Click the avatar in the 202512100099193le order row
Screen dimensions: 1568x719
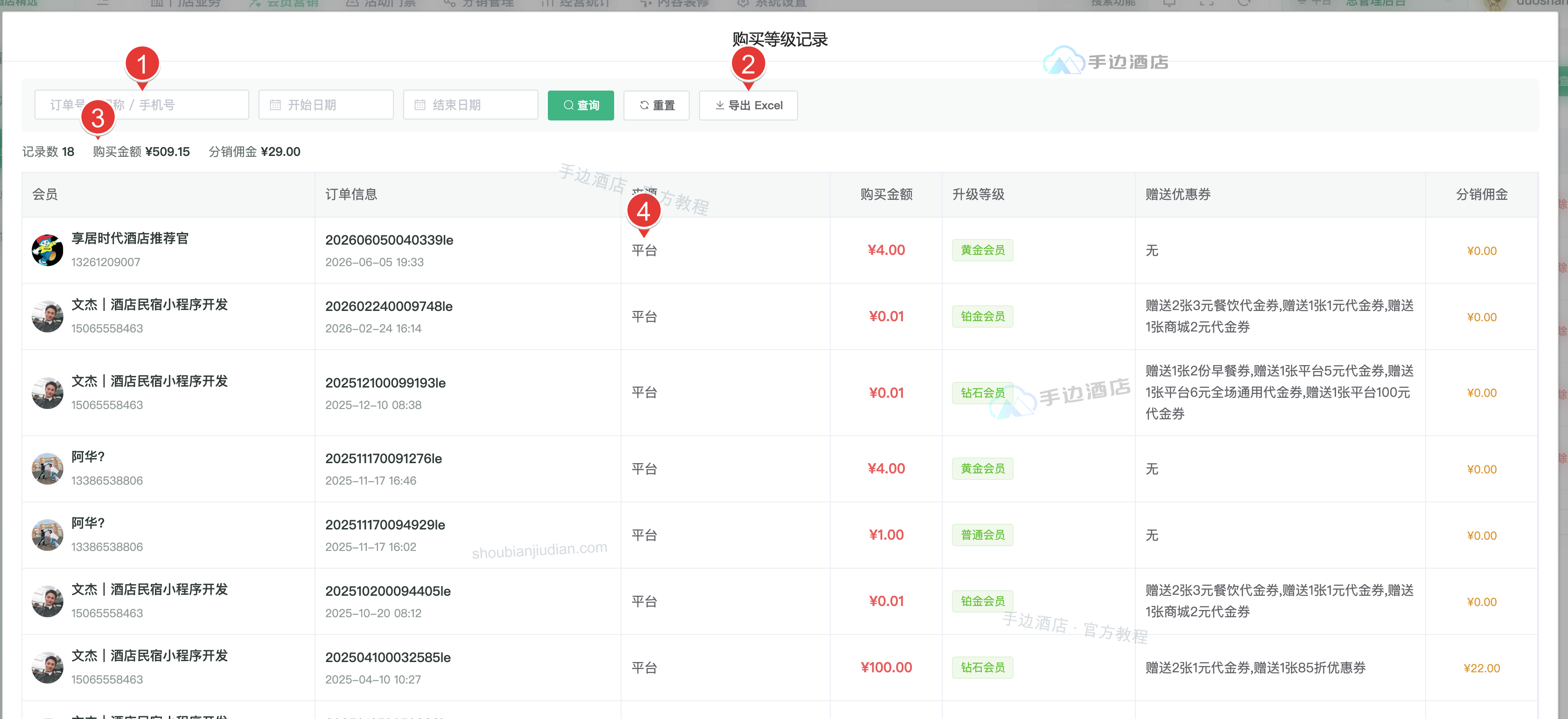pyautogui.click(x=48, y=393)
